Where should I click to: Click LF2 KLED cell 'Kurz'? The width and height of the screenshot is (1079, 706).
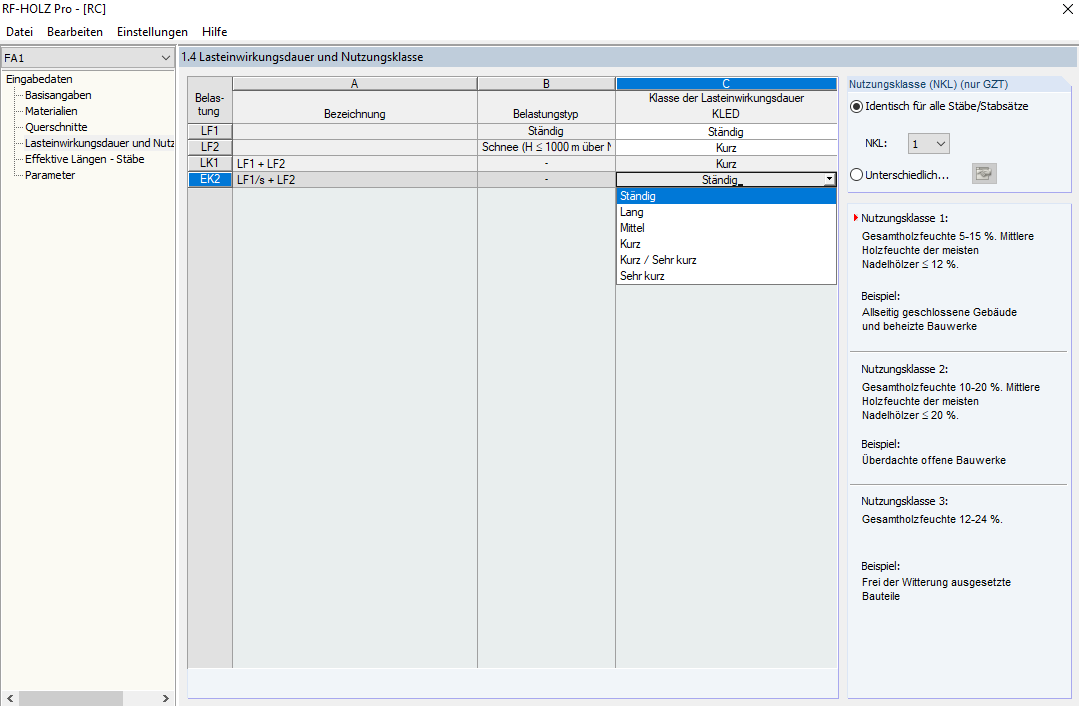[x=726, y=148]
